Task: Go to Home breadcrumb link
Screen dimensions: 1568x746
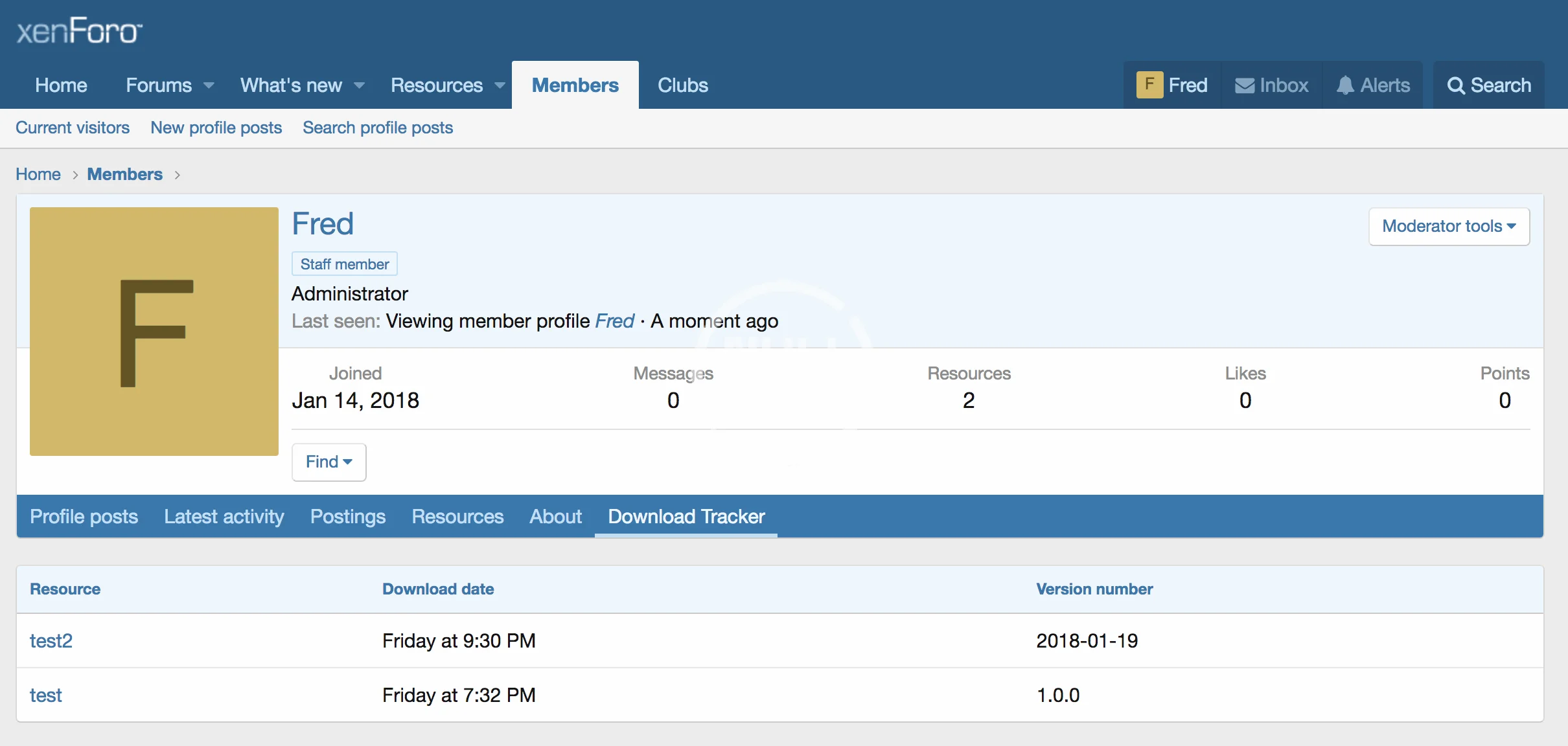Action: click(38, 174)
